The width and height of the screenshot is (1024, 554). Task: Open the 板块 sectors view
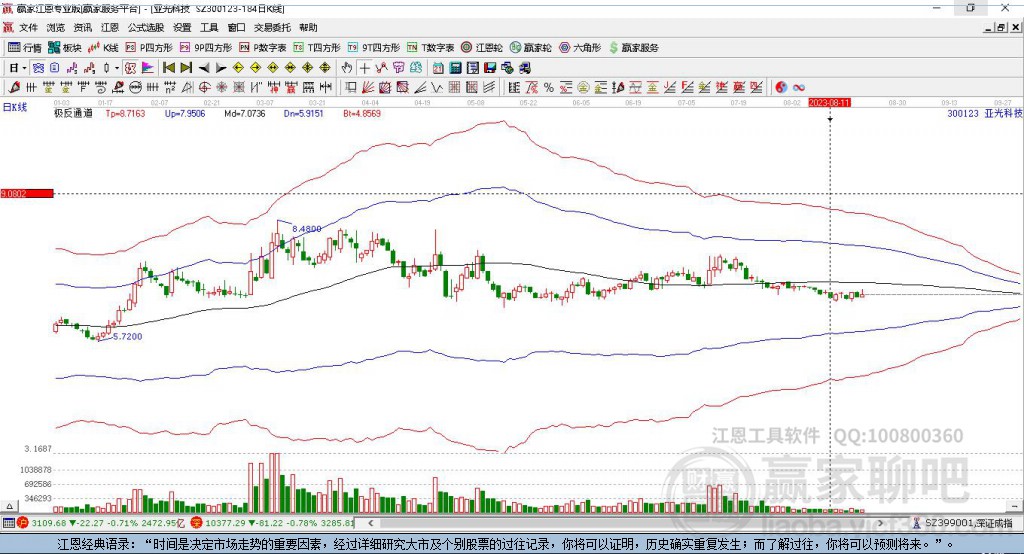65,48
